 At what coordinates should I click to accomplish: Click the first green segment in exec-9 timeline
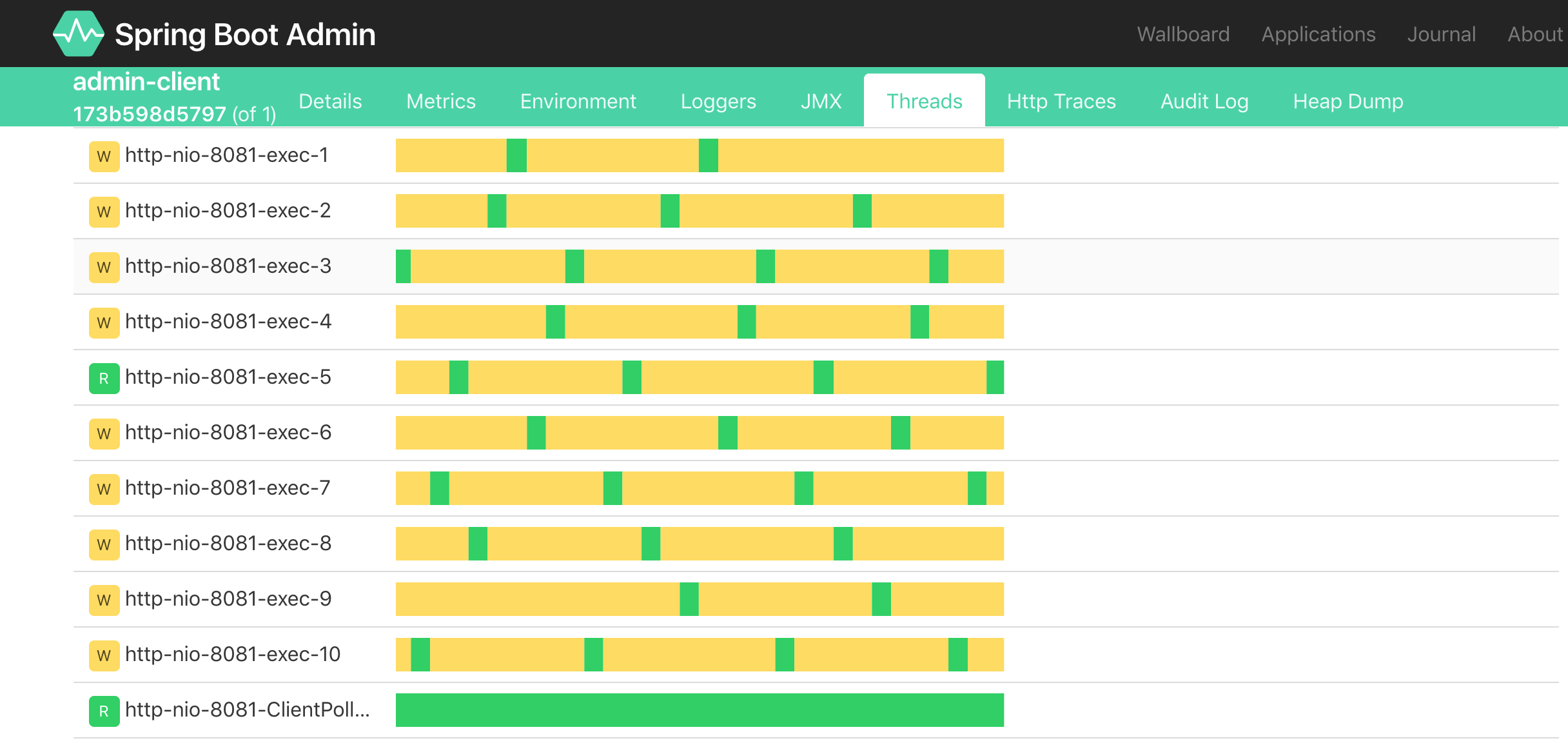(x=689, y=599)
